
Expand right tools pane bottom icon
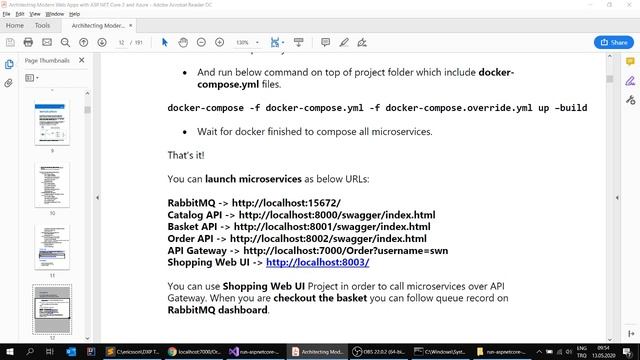[x=631, y=333]
